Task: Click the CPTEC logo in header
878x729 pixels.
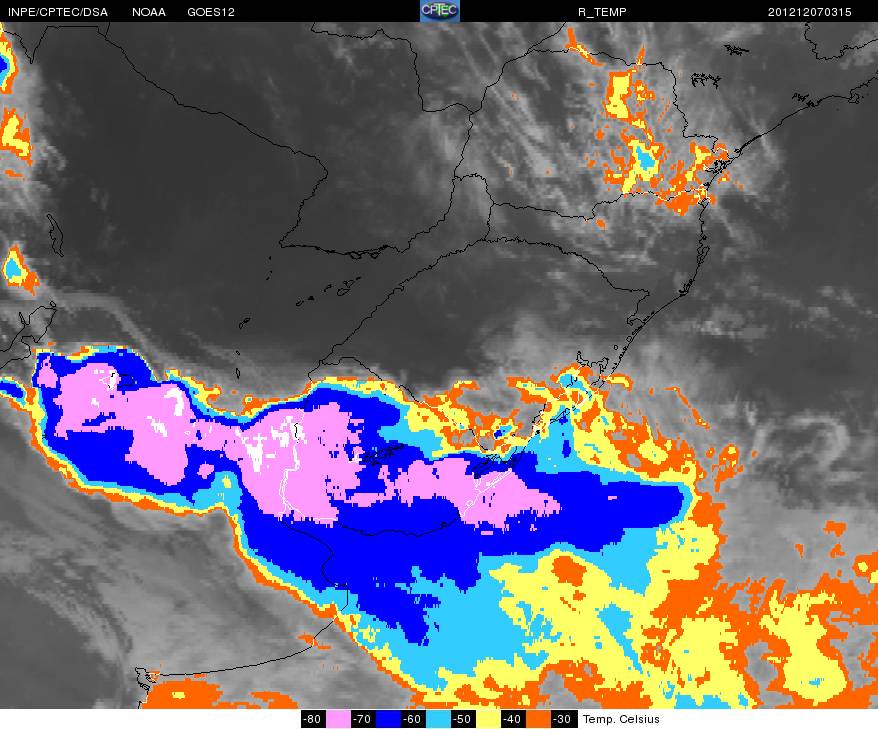Action: [440, 11]
